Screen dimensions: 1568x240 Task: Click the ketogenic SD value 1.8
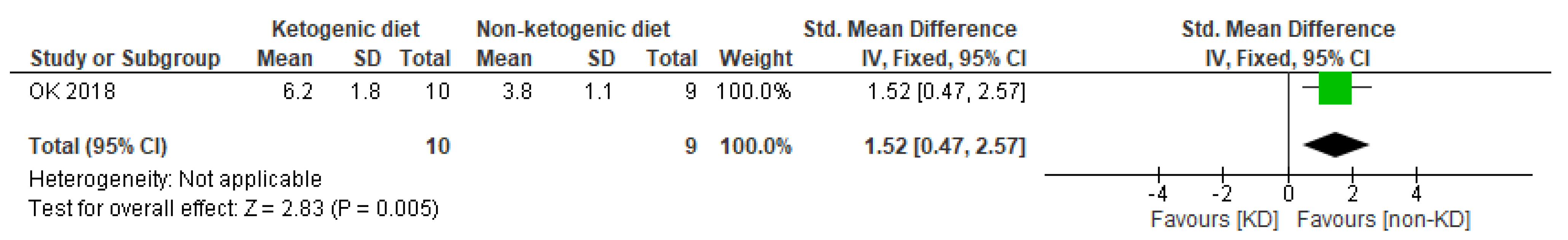365,91
